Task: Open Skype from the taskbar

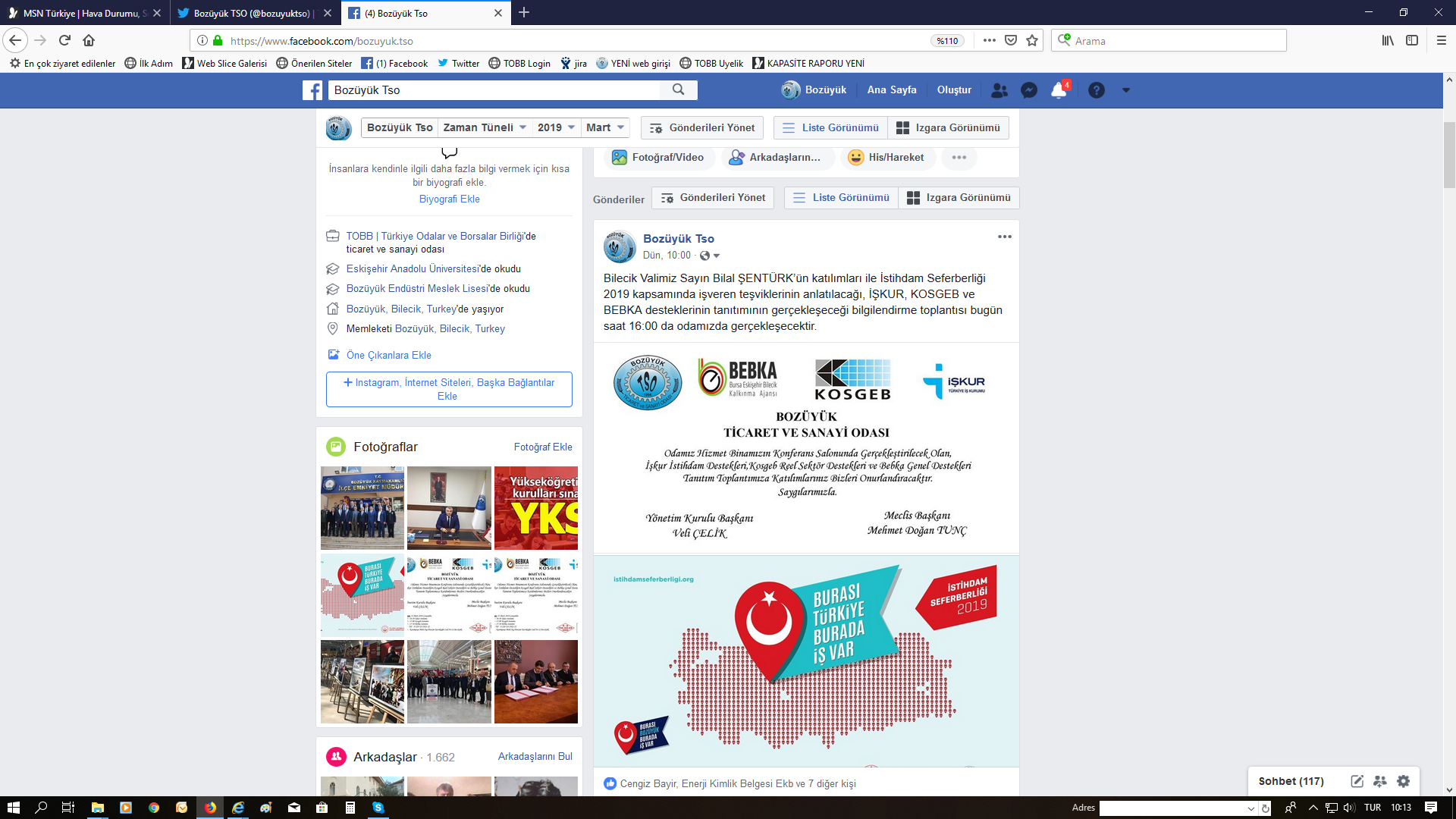Action: pos(378,808)
